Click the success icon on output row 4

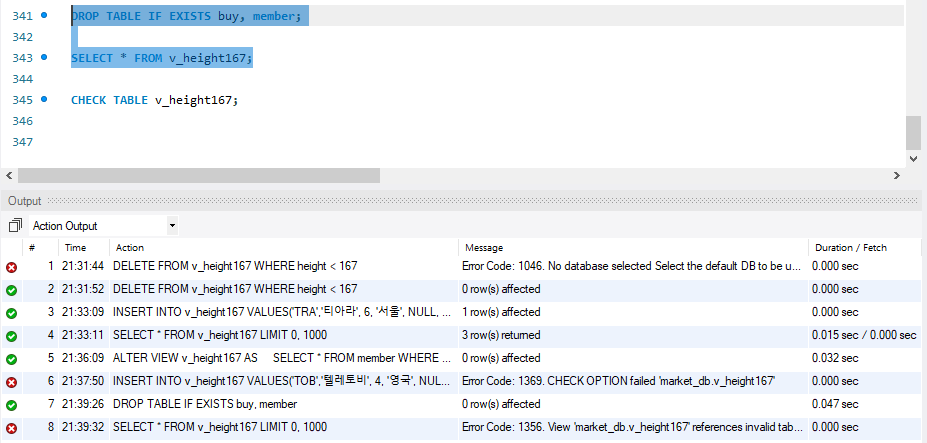click(x=11, y=337)
